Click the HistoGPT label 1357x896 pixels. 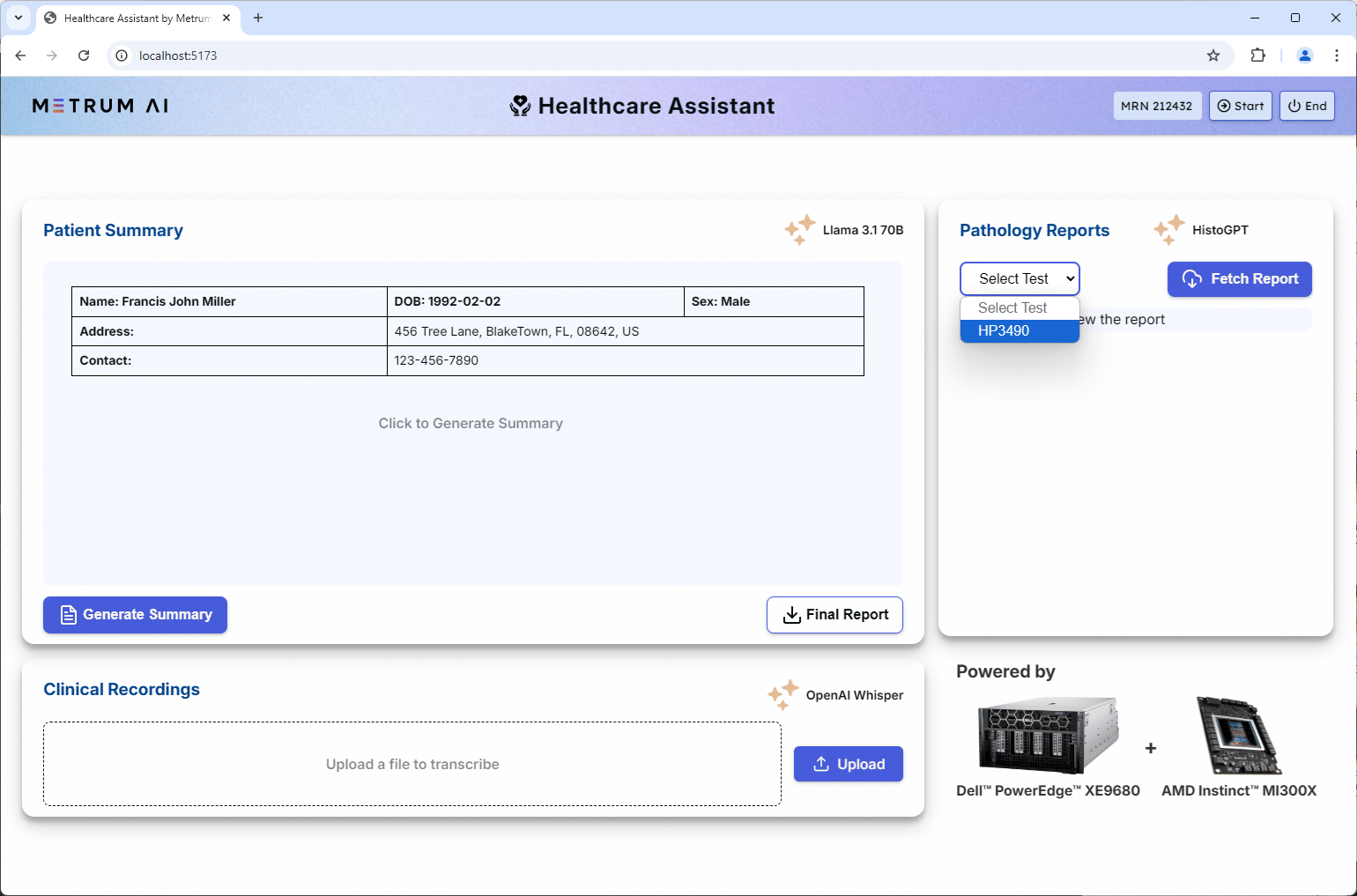click(1220, 230)
